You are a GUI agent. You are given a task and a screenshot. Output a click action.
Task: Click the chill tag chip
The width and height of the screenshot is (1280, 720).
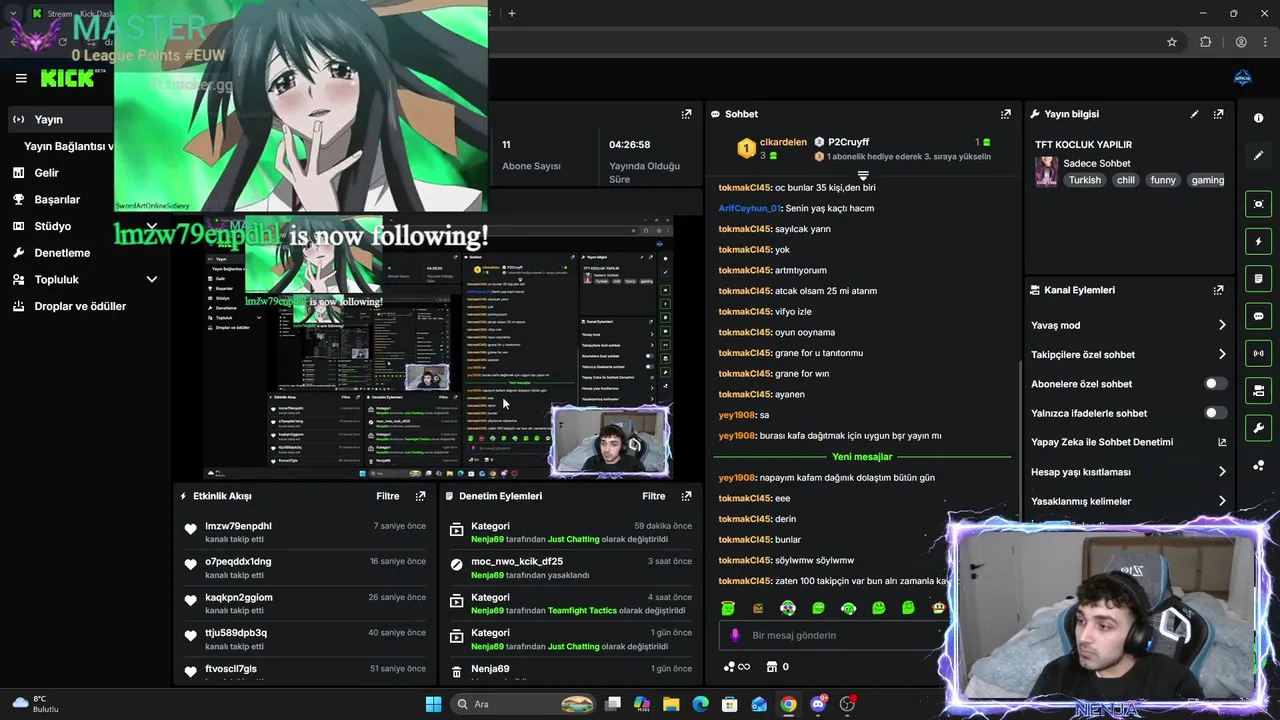[x=1126, y=180]
